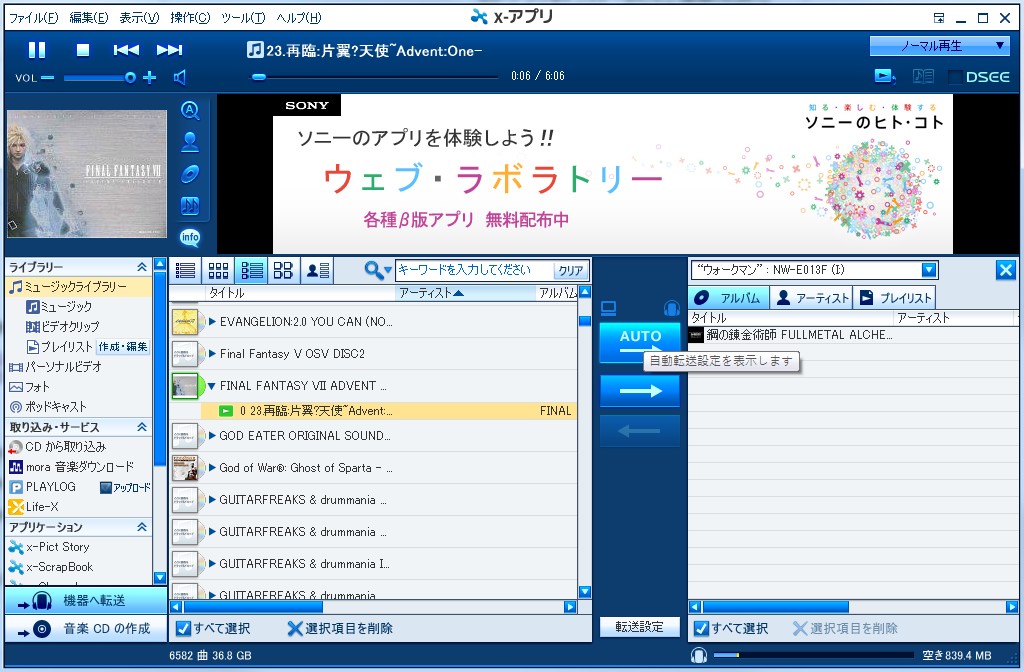Click the Final Fantasy VII album artwork
The height and width of the screenshot is (672, 1024).
(87, 174)
